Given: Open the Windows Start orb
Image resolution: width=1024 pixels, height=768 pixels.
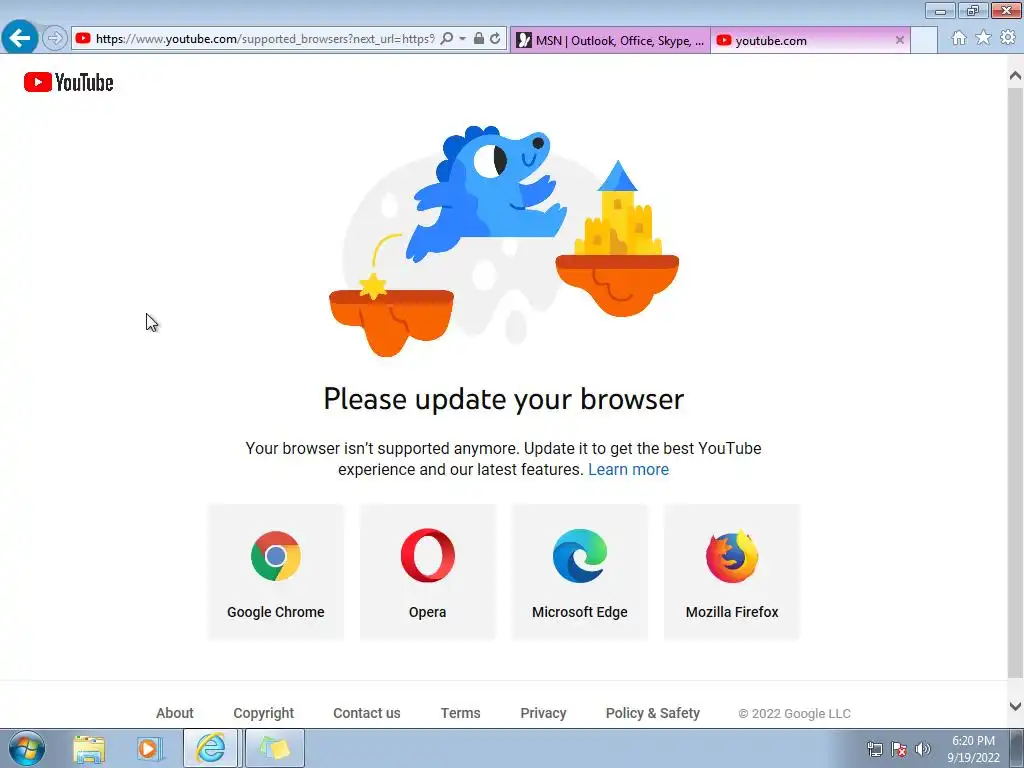Looking at the screenshot, I should [x=27, y=748].
